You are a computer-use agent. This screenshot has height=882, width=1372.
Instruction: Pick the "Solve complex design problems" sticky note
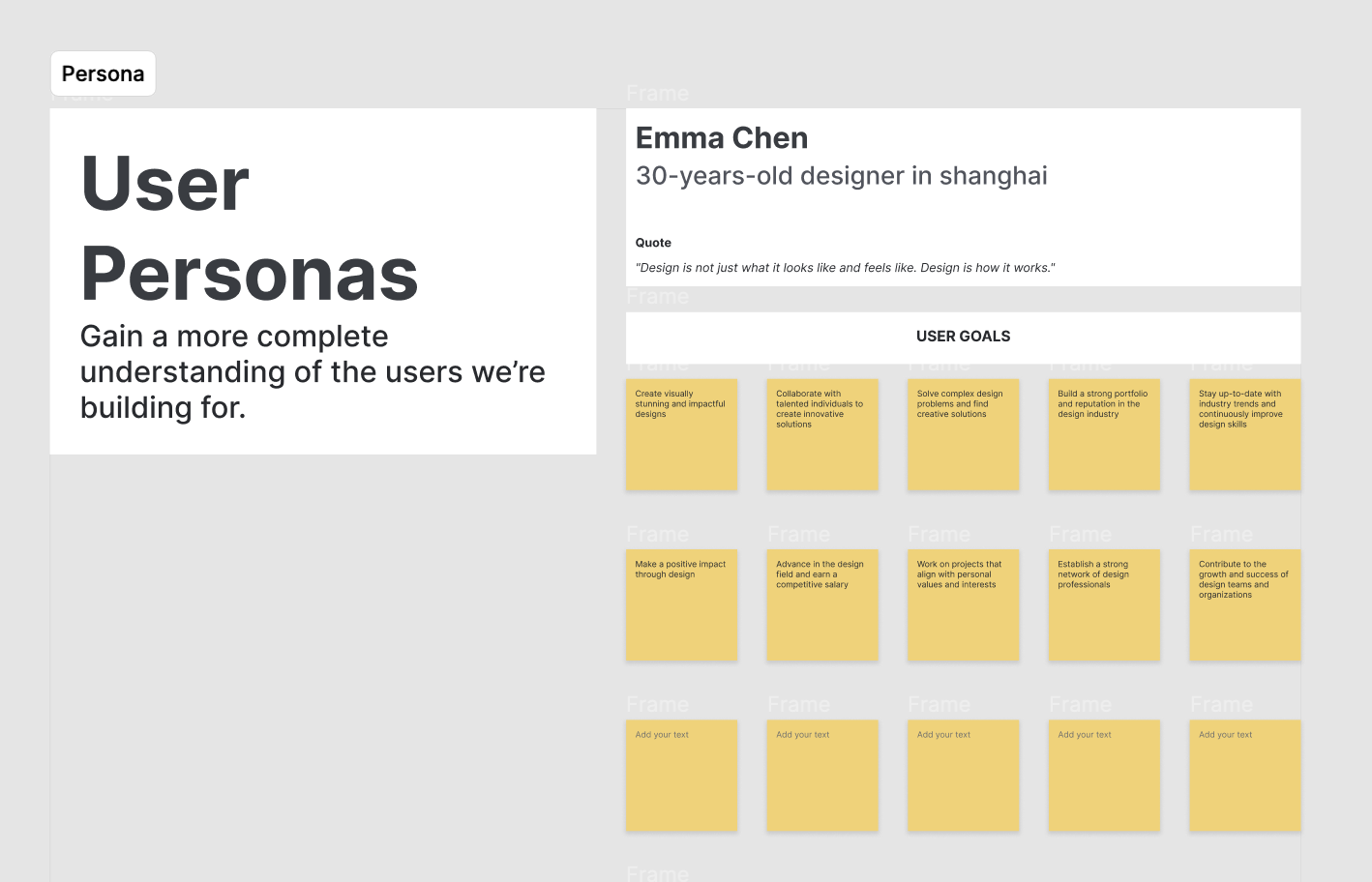pyautogui.click(x=963, y=434)
